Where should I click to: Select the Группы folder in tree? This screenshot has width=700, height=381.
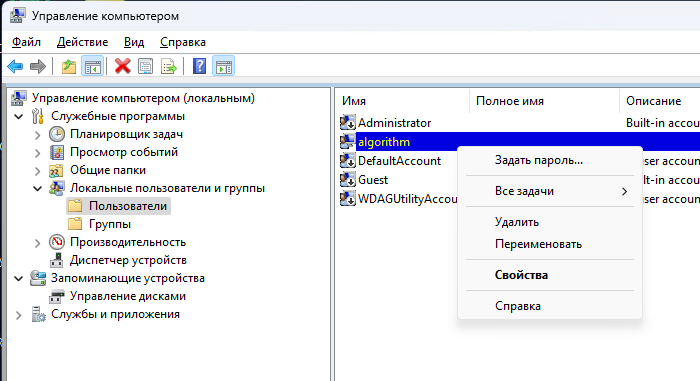coord(110,224)
